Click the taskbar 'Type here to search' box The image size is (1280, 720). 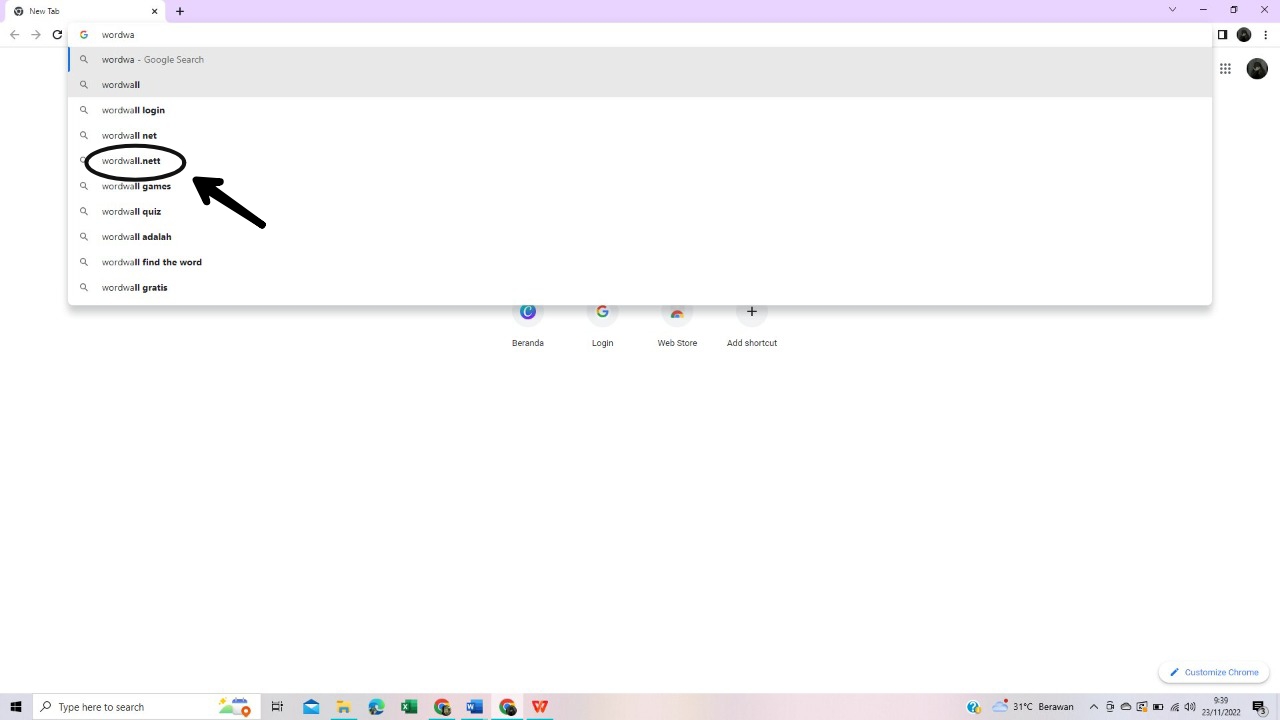coord(145,707)
